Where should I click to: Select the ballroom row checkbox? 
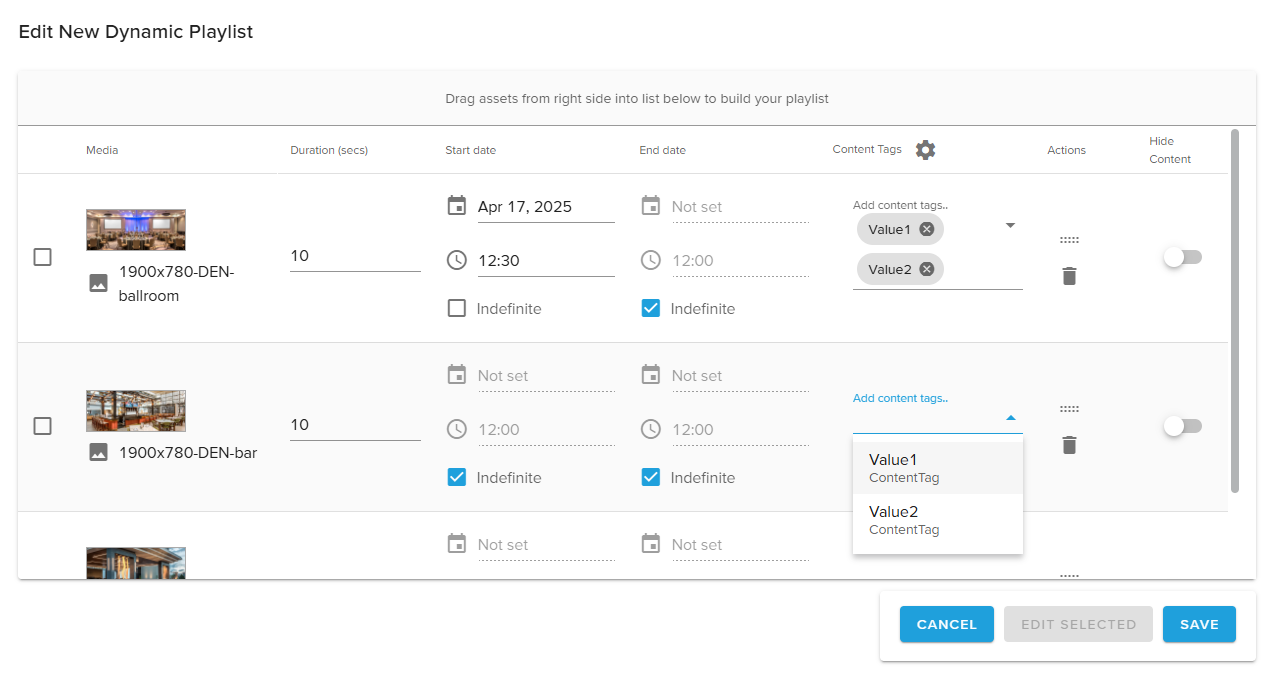pos(43,257)
